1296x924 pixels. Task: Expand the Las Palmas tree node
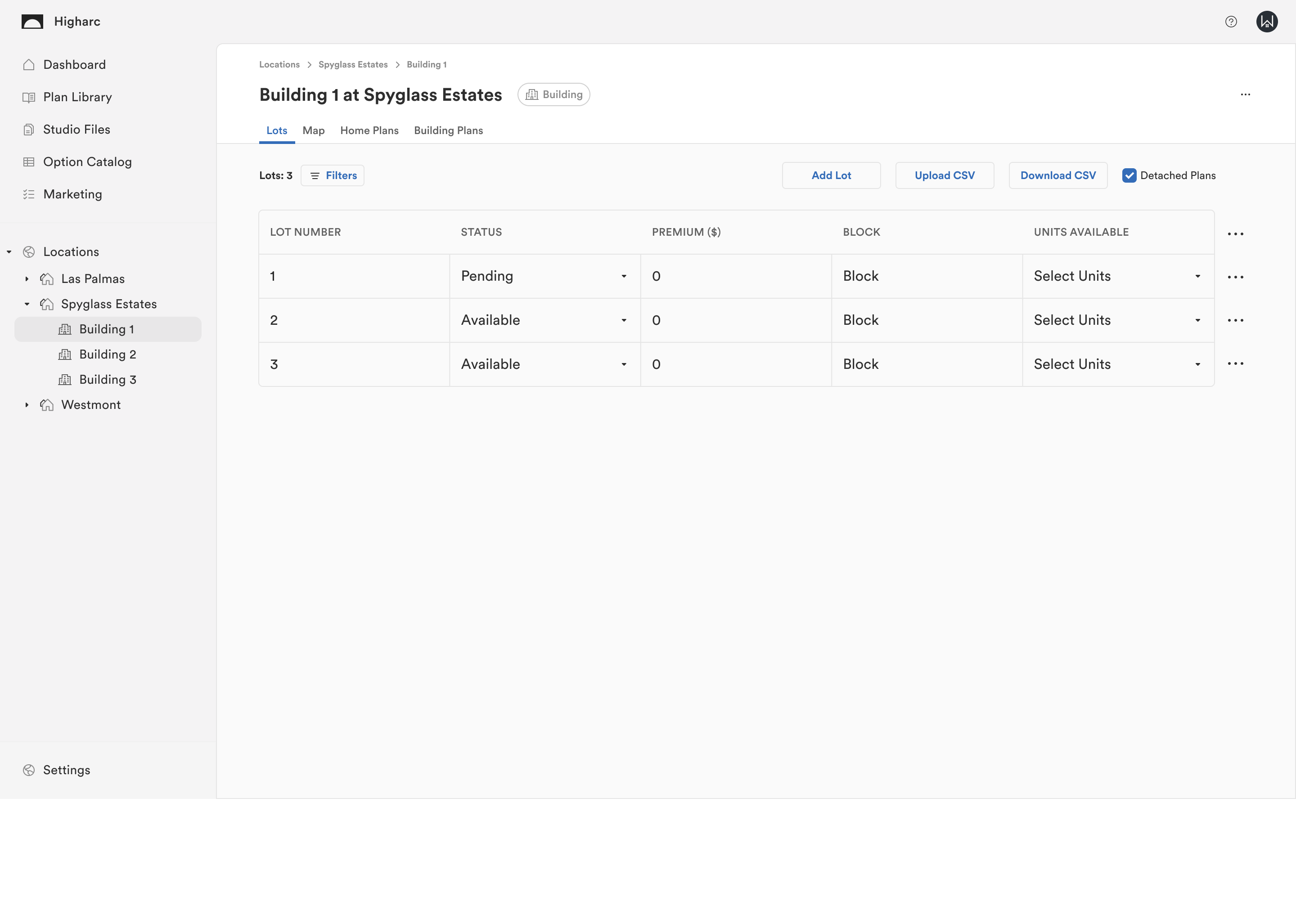27,279
